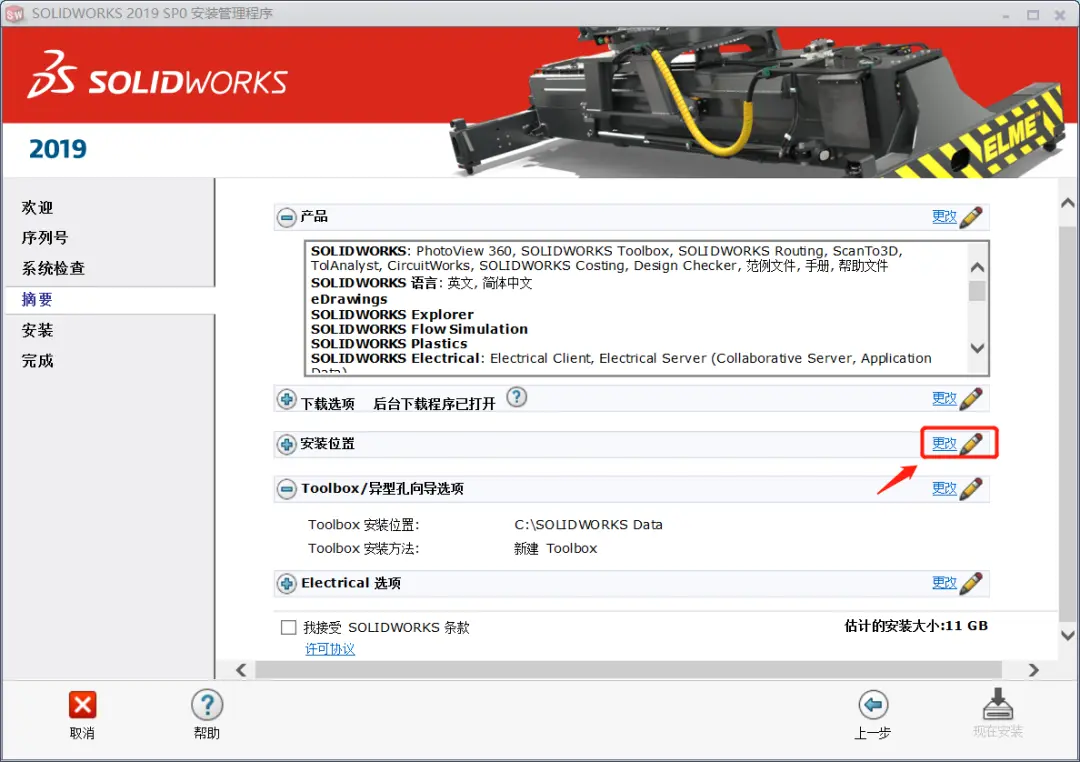Open the 帮助 question mark icon
Viewport: 1080px width, 762px height.
(207, 705)
